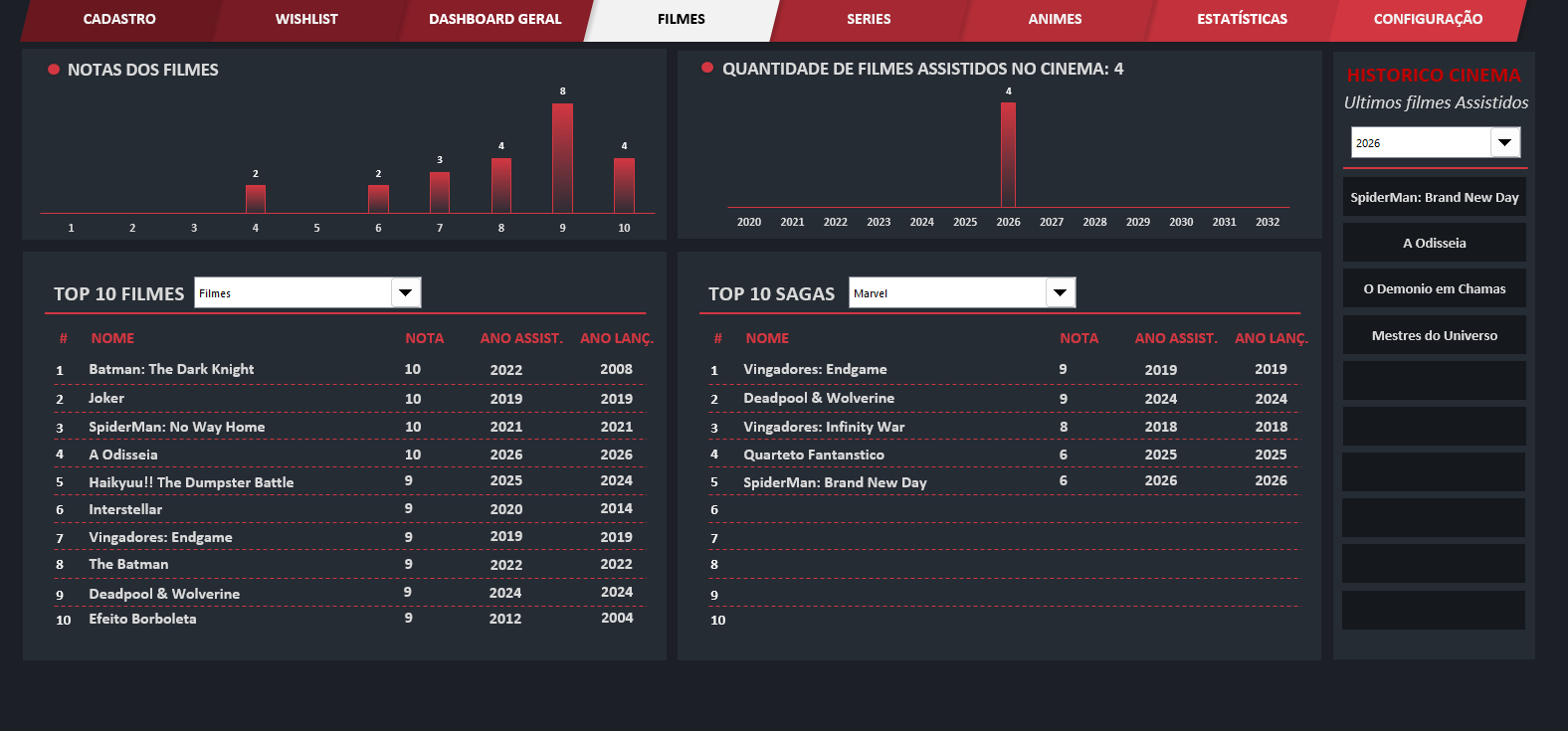This screenshot has width=1568, height=731.
Task: Click the NOTA header in Top 10 Filmes
Action: pos(425,338)
